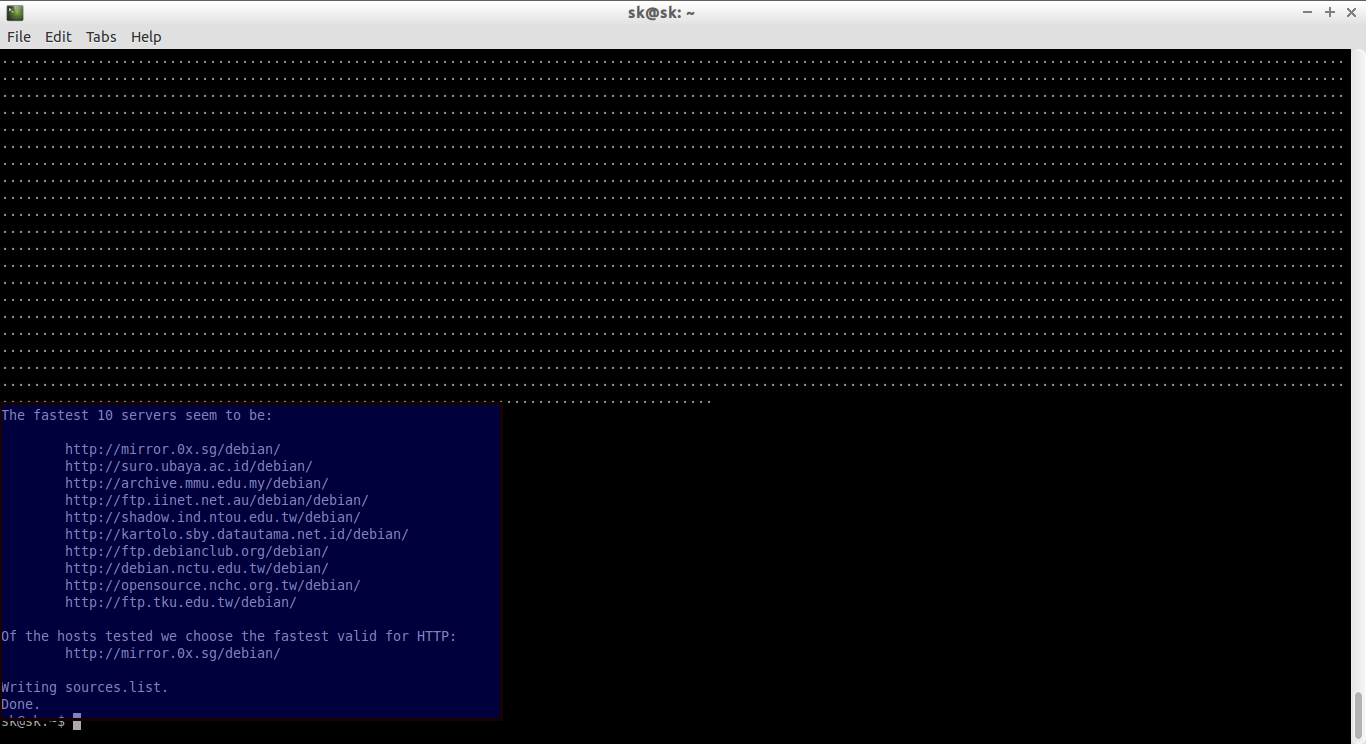Open the File menu

click(19, 37)
